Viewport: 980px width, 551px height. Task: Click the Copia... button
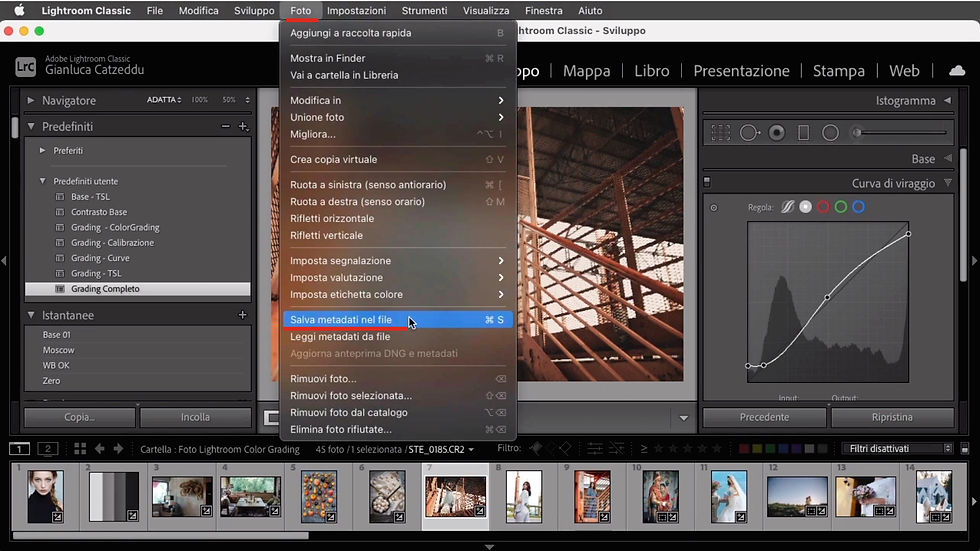(x=79, y=417)
